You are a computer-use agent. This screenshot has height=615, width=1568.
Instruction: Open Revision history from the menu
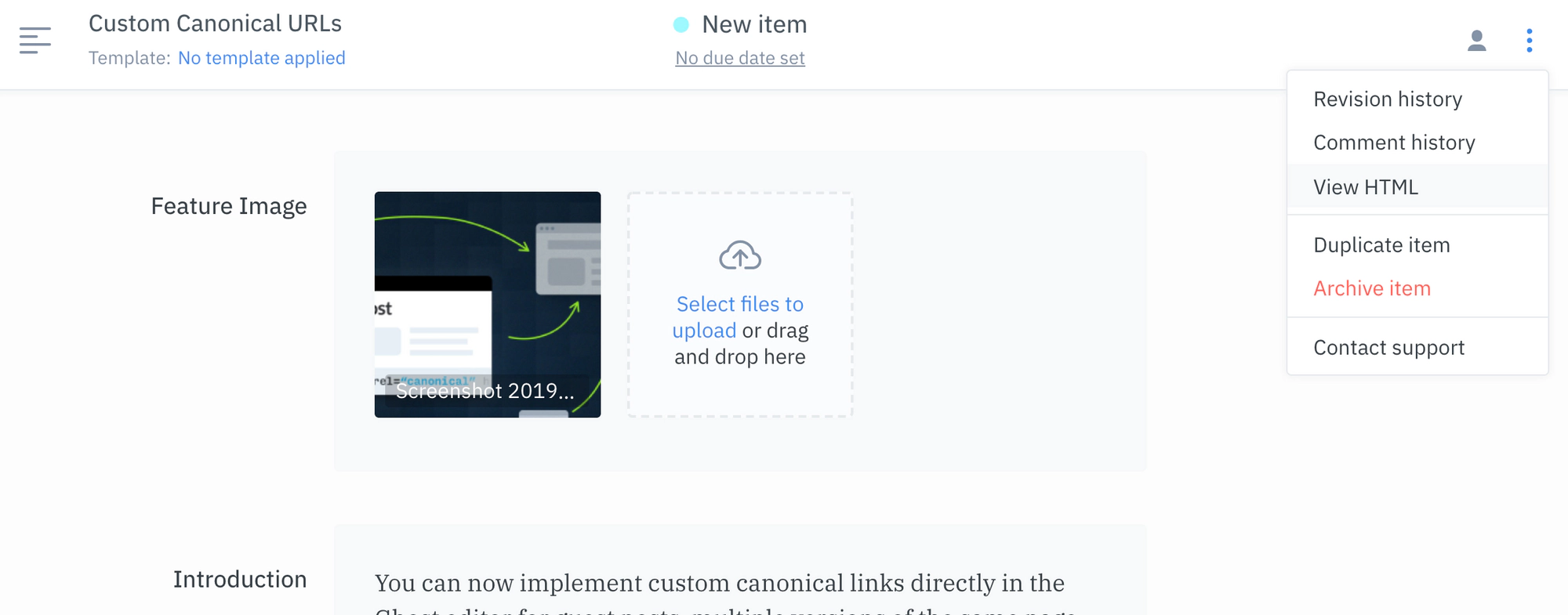click(1388, 99)
